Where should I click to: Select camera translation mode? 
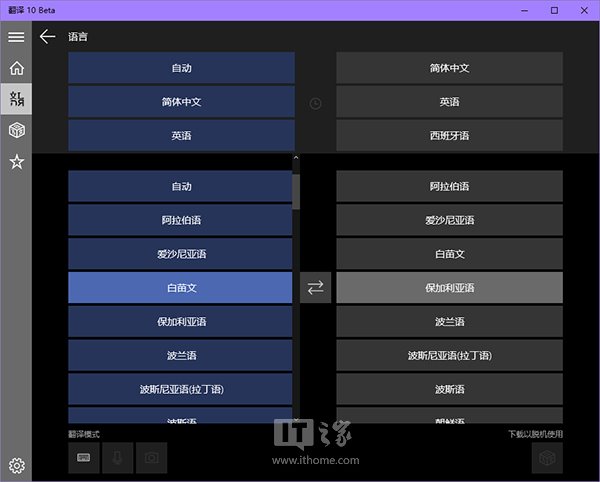(152, 458)
